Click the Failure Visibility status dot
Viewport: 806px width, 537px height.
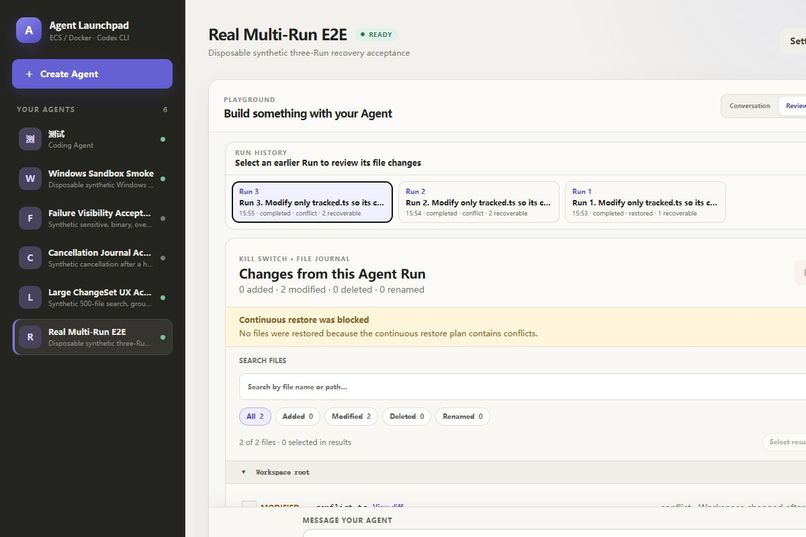pyautogui.click(x=163, y=218)
